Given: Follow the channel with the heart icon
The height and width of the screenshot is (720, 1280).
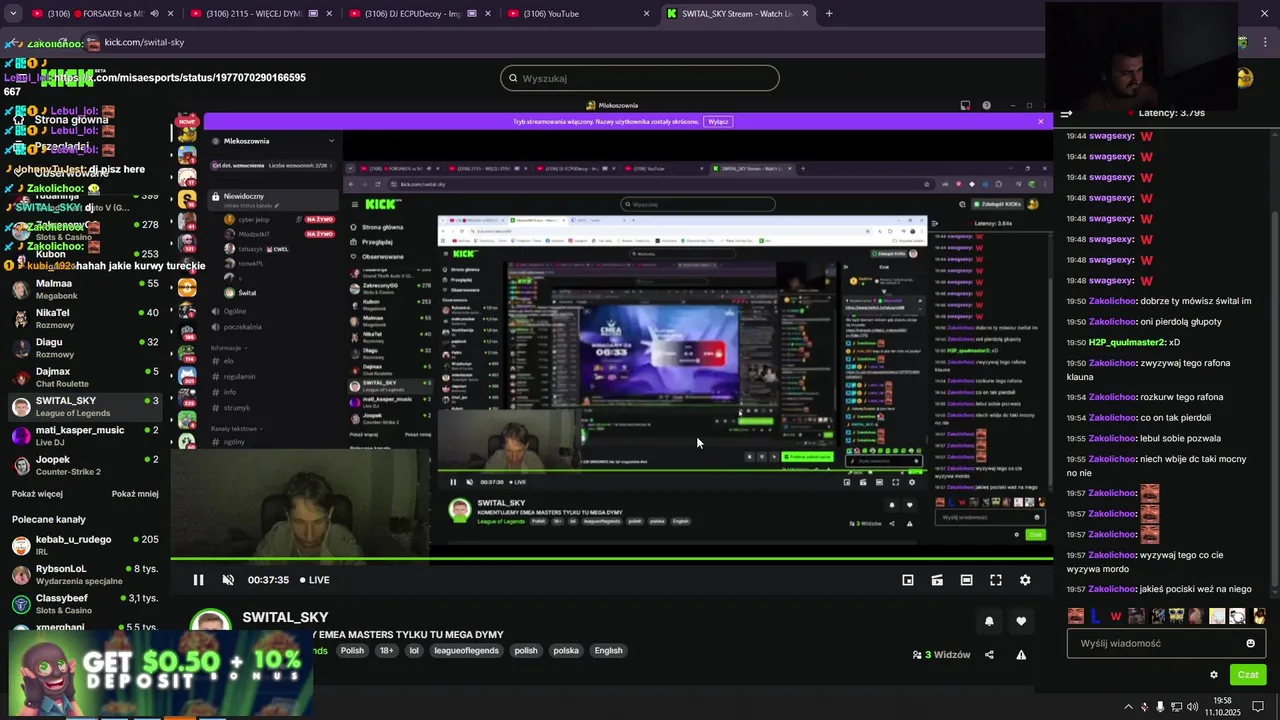Looking at the screenshot, I should pyautogui.click(x=1021, y=621).
